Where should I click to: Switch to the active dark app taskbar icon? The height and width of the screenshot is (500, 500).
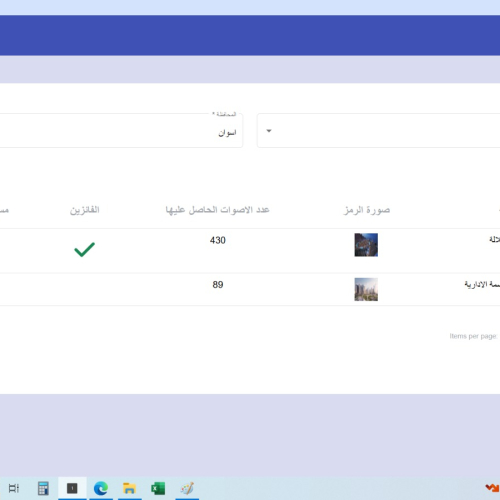click(72, 488)
